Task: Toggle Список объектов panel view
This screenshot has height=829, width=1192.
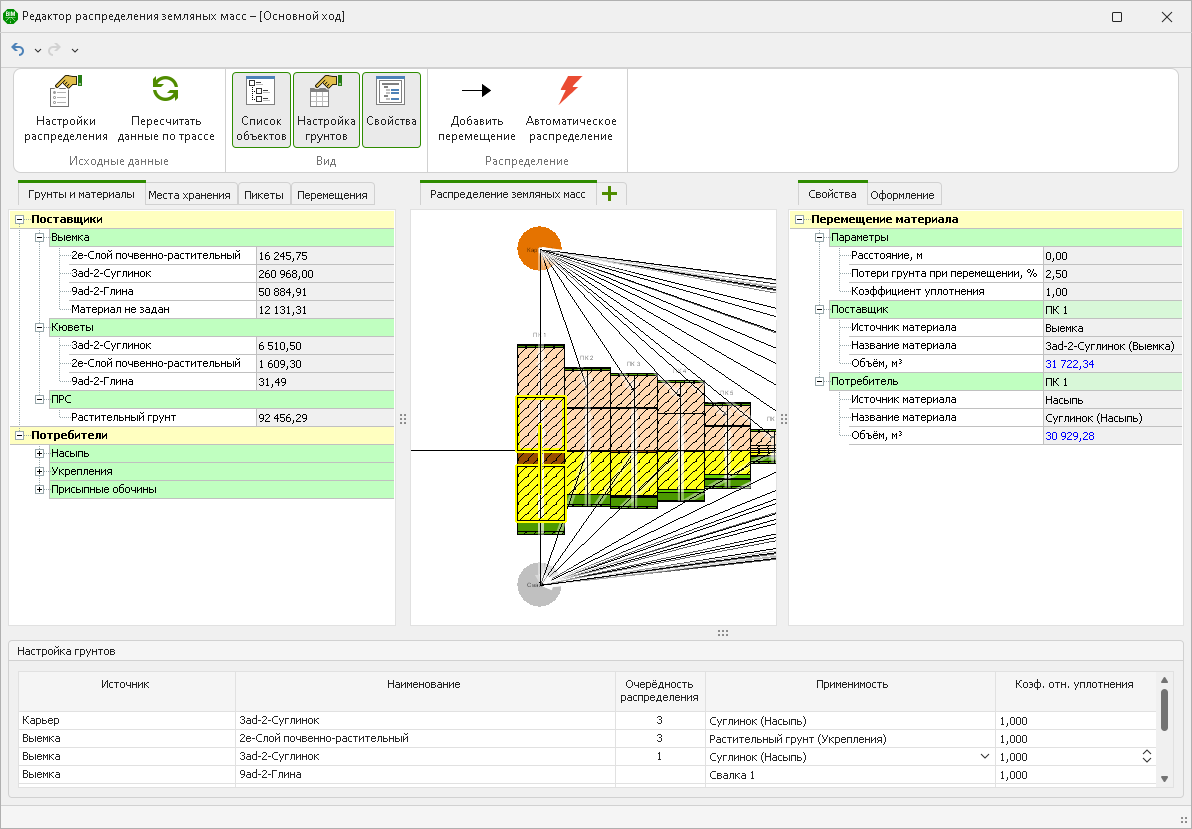Action: 261,110
